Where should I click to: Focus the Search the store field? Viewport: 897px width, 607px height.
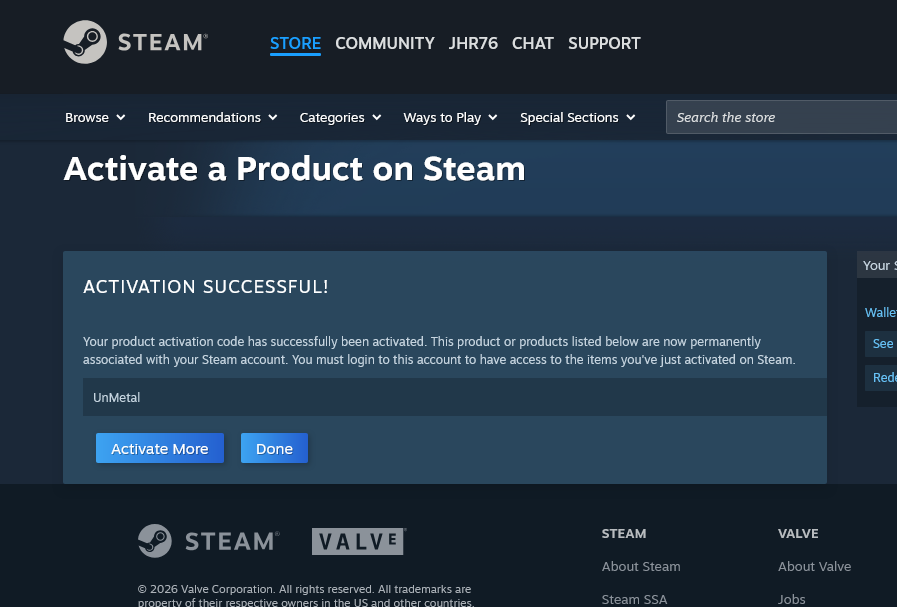click(x=781, y=117)
